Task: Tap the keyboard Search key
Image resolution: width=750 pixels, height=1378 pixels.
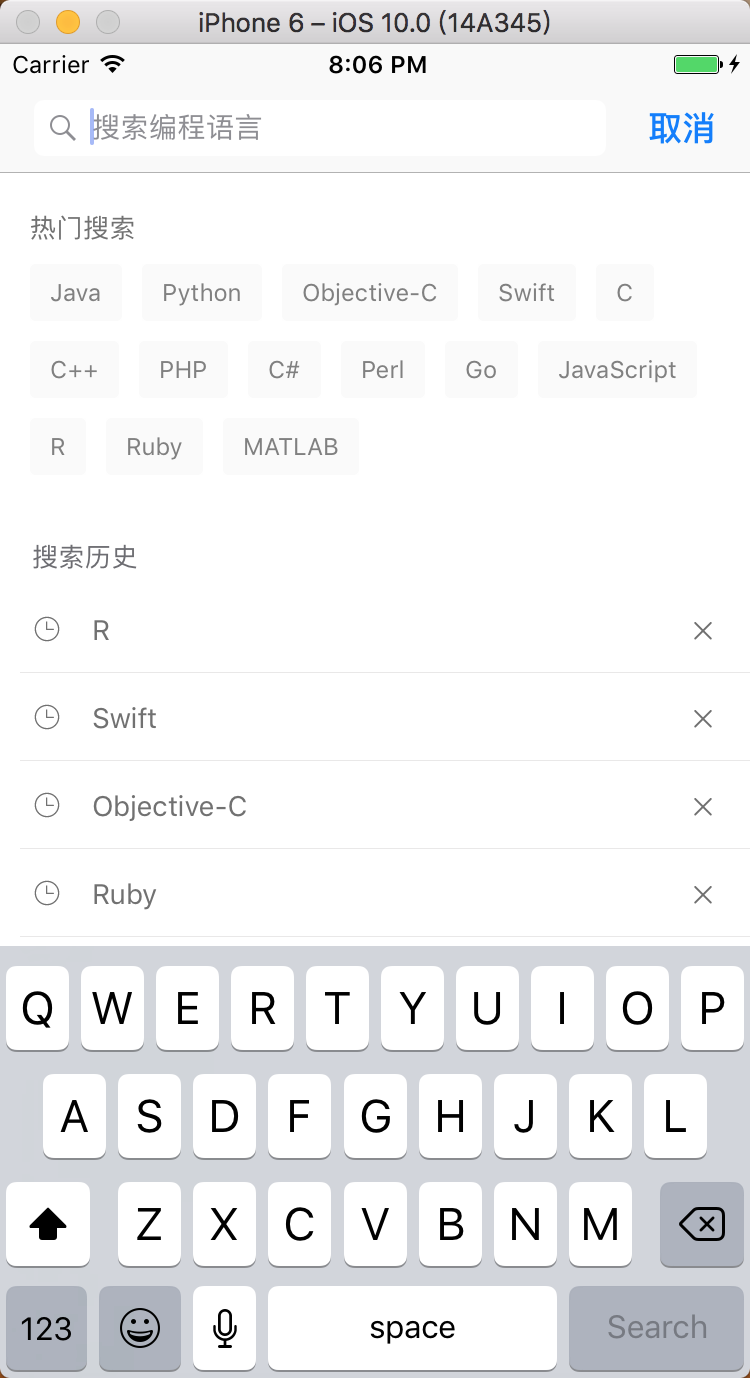Action: coord(656,1328)
